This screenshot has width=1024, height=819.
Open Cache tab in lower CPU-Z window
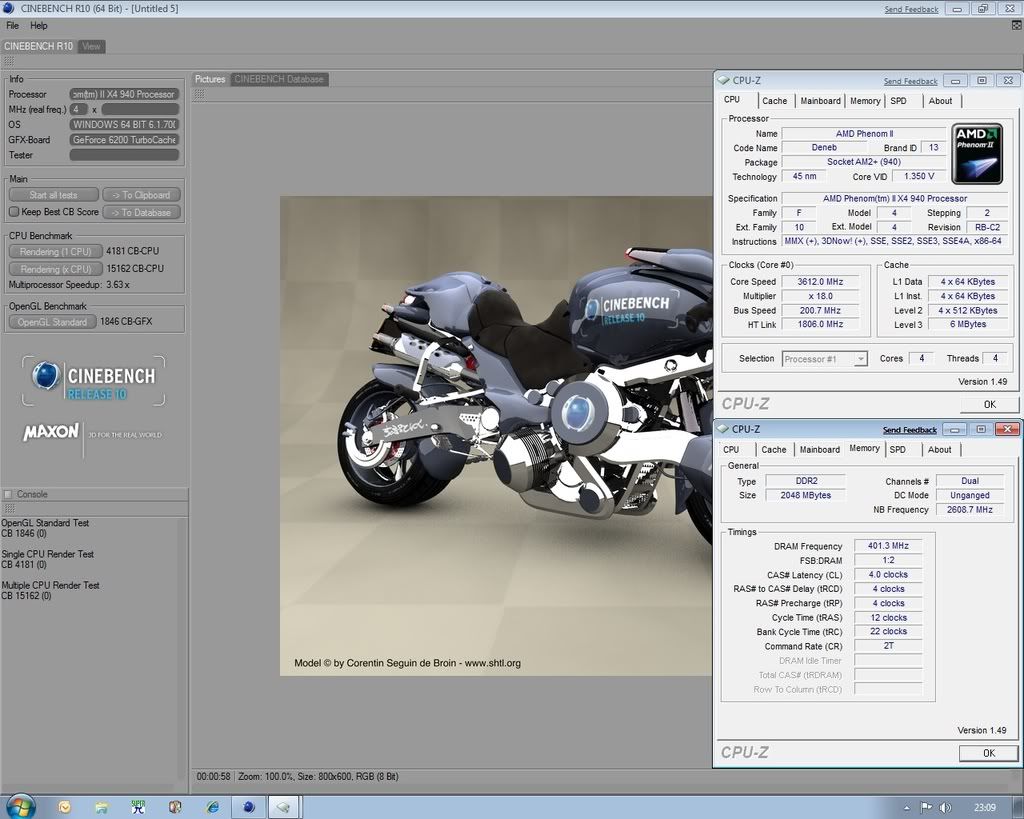[774, 449]
